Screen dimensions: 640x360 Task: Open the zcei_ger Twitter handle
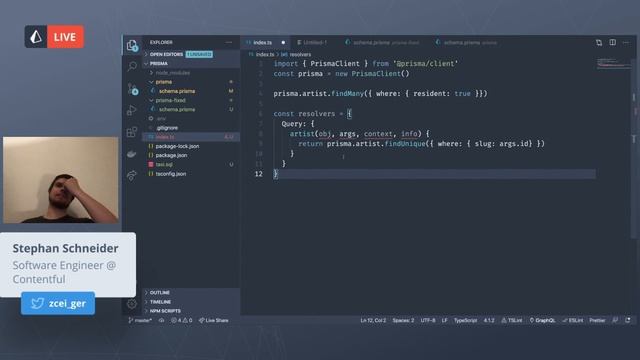58,303
